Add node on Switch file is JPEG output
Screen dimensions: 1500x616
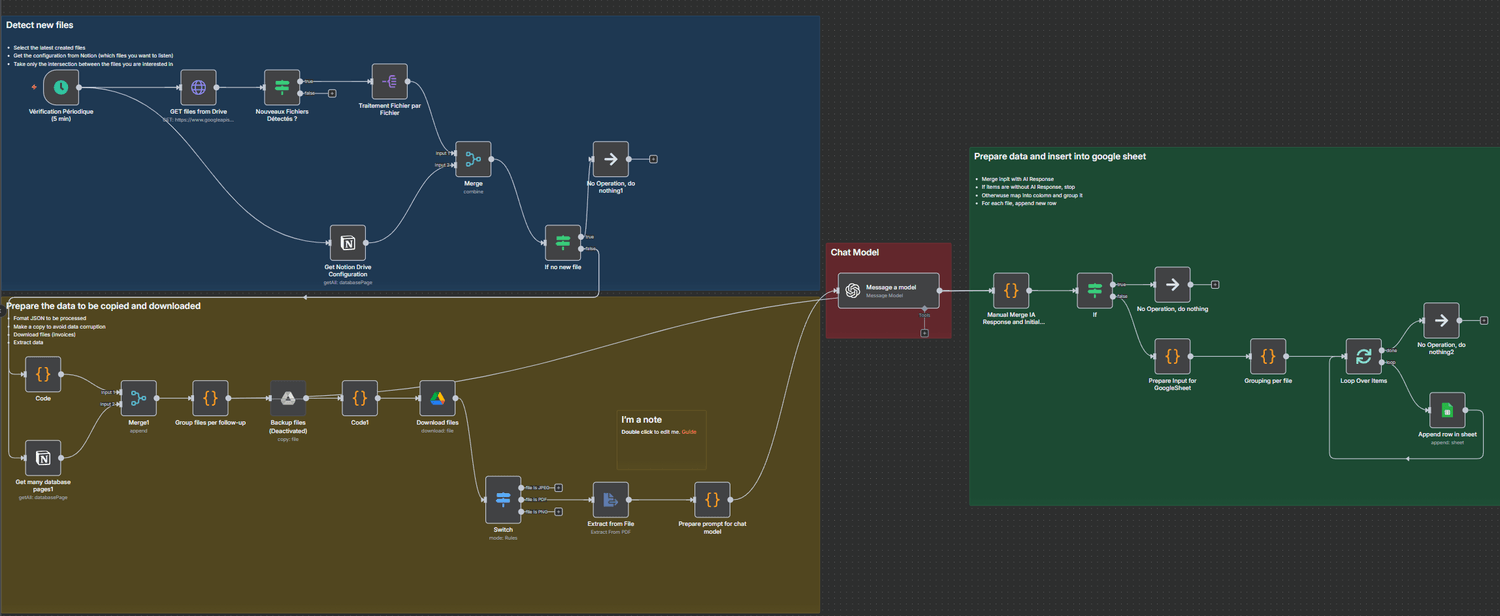[559, 487]
